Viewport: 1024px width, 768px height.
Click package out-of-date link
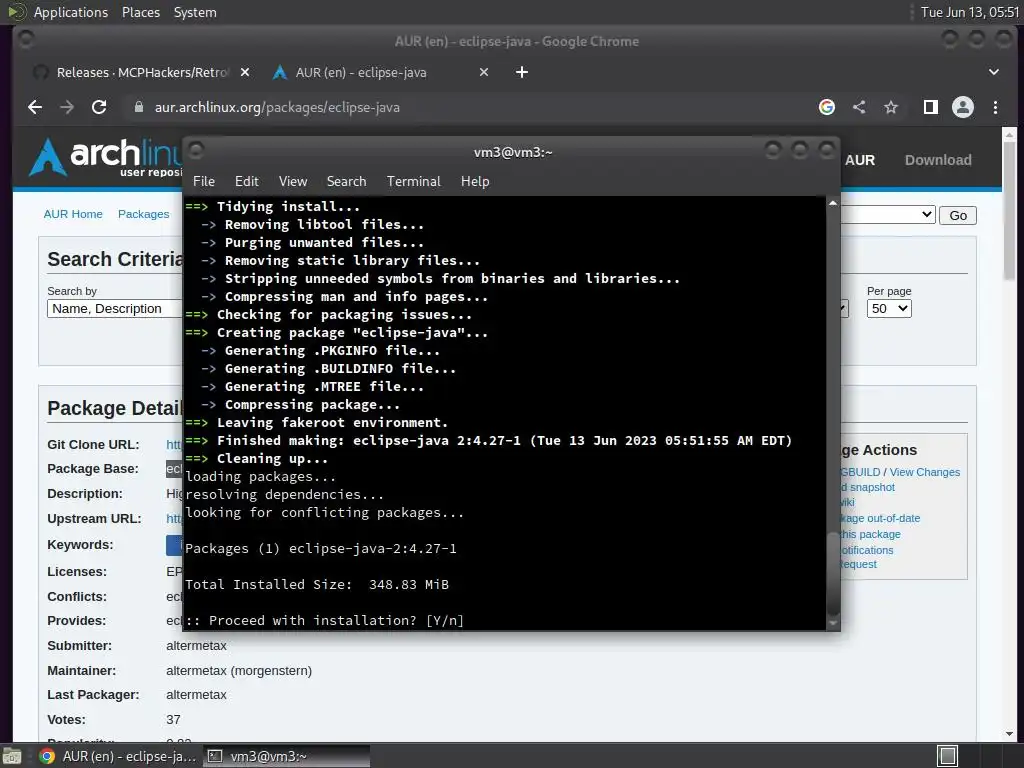tap(880, 518)
